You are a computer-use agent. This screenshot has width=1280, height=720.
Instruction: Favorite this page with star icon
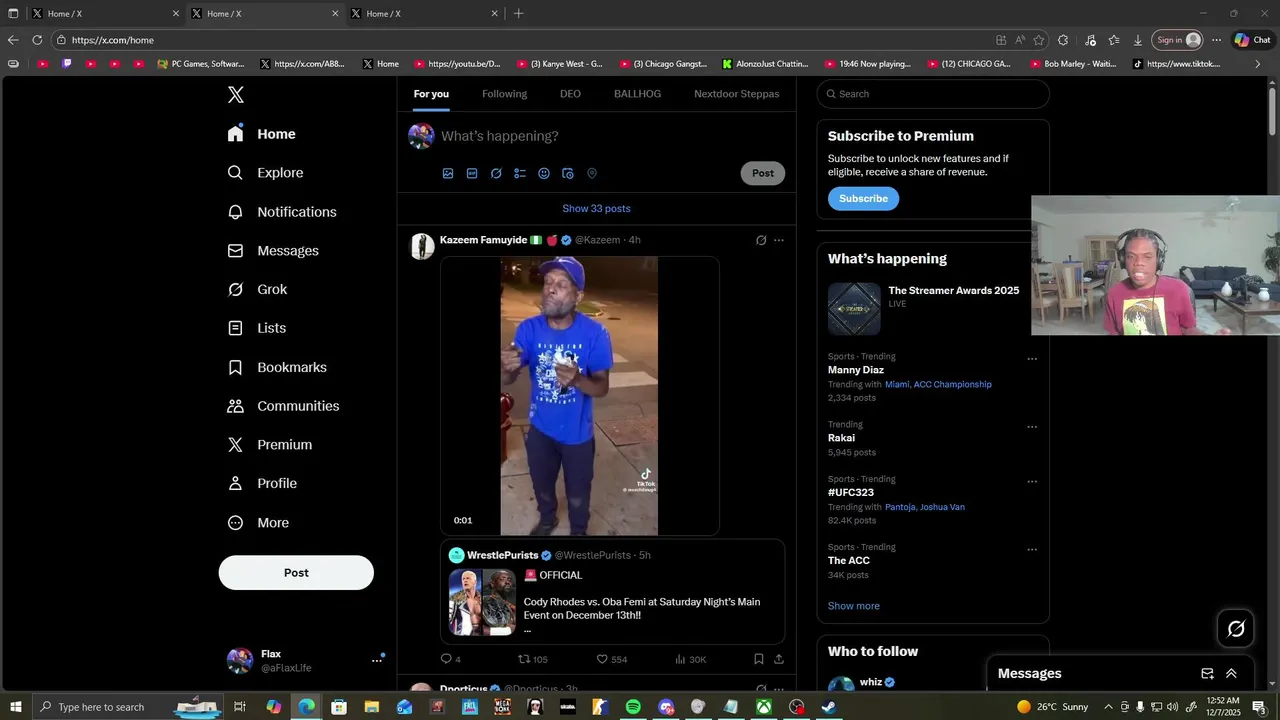[1039, 40]
